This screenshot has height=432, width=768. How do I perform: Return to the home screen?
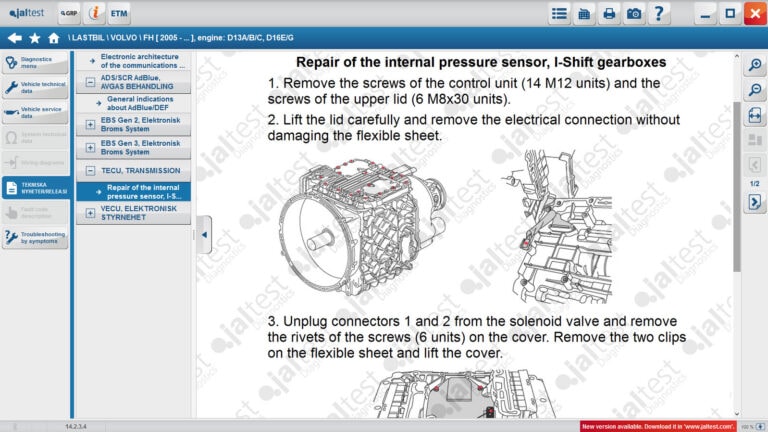point(54,38)
